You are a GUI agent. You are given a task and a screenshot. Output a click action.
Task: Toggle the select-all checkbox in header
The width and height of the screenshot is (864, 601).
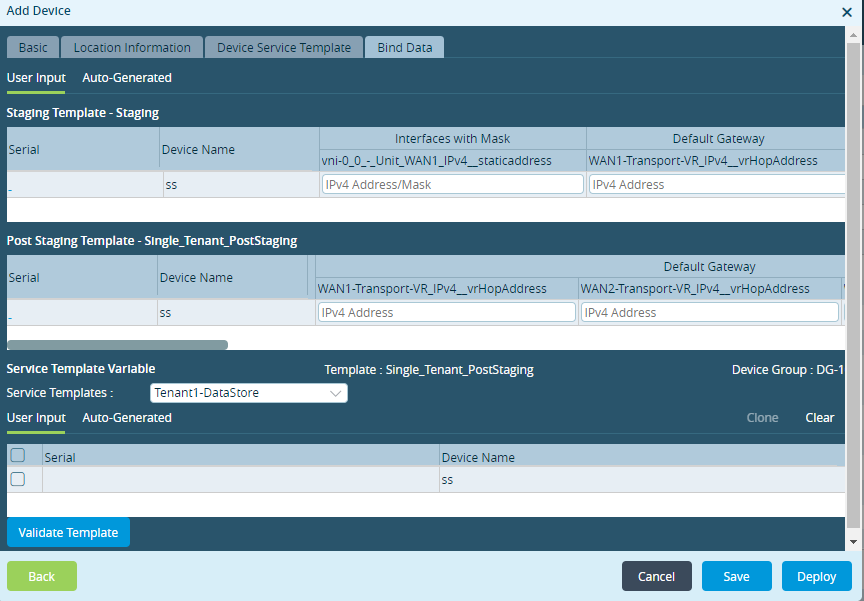pos(17,456)
